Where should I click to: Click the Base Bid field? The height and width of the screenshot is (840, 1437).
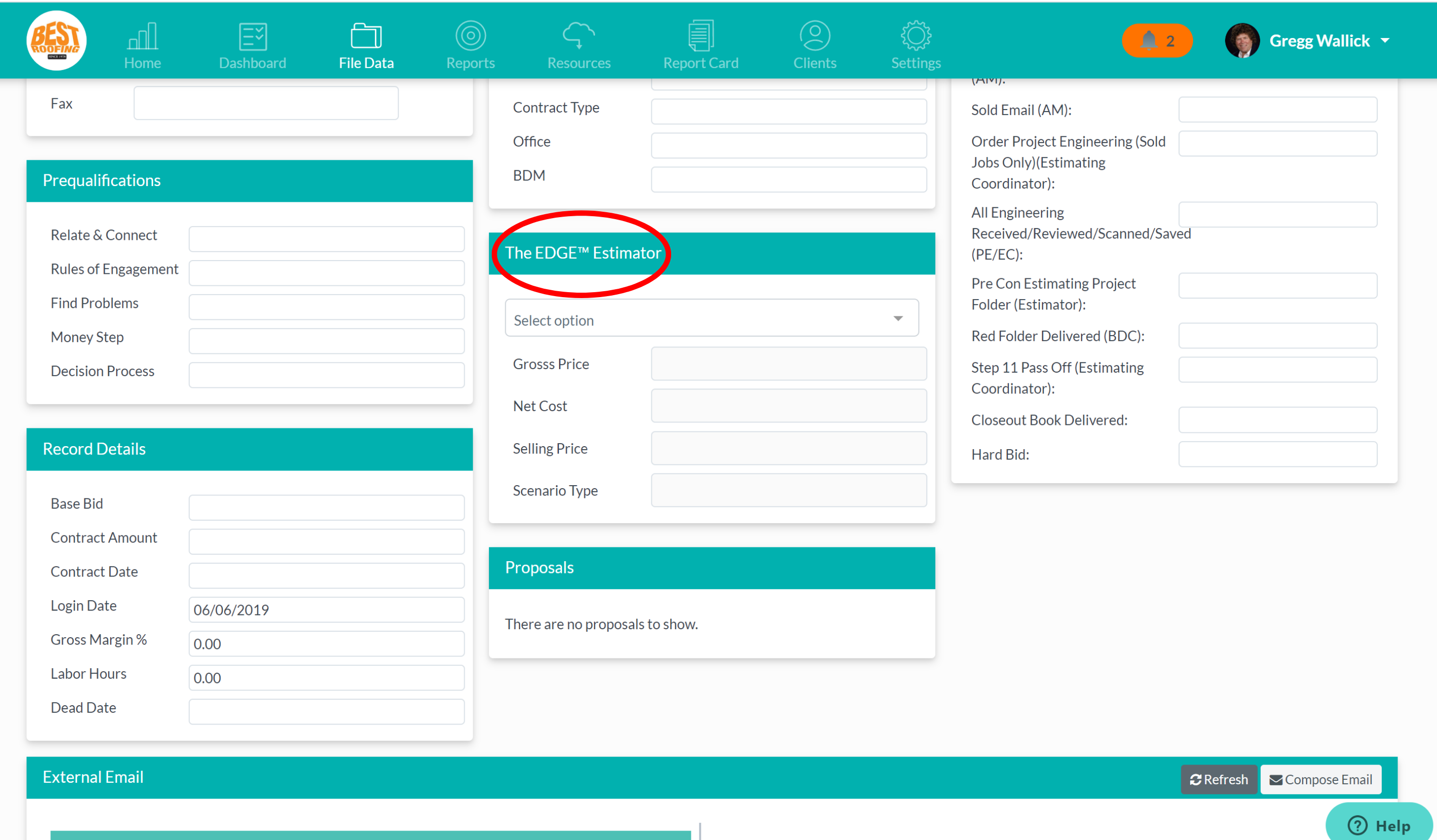[326, 507]
